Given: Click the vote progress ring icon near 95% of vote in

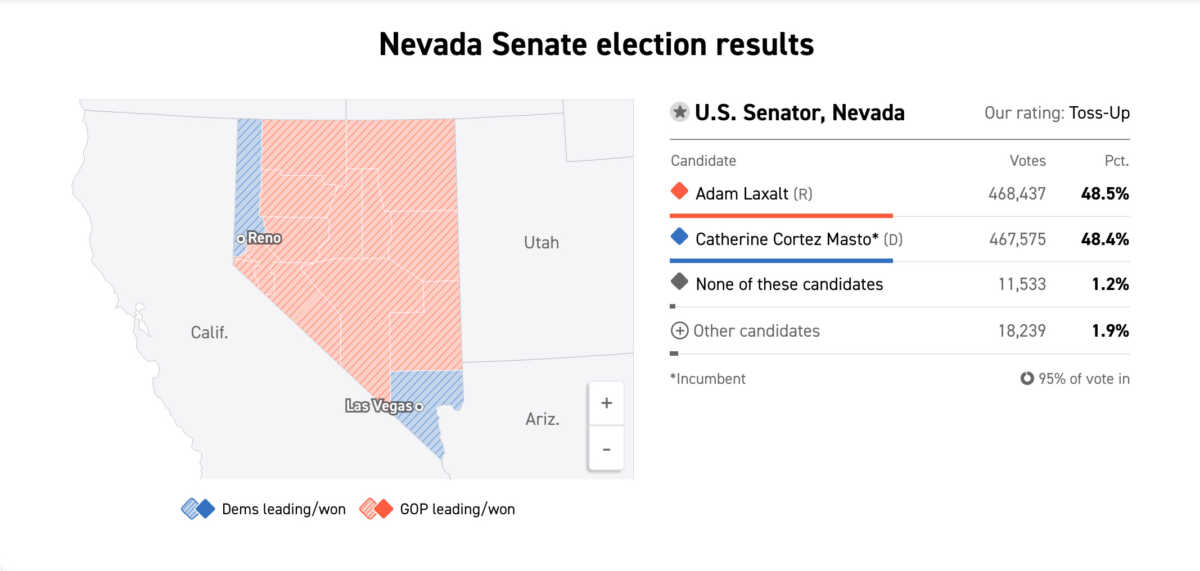Looking at the screenshot, I should click(x=1027, y=379).
